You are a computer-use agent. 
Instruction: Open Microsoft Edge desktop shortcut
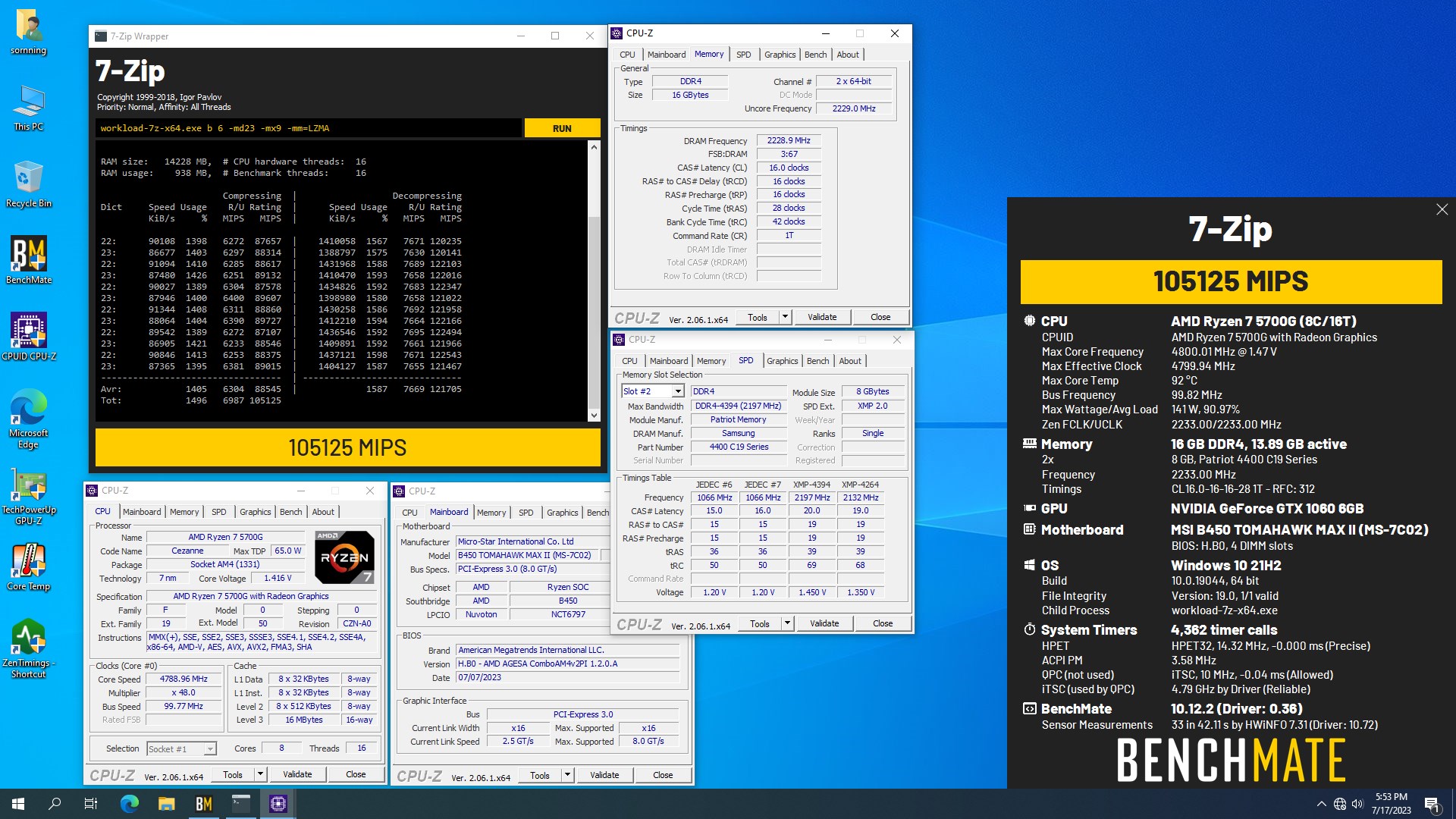tap(29, 419)
